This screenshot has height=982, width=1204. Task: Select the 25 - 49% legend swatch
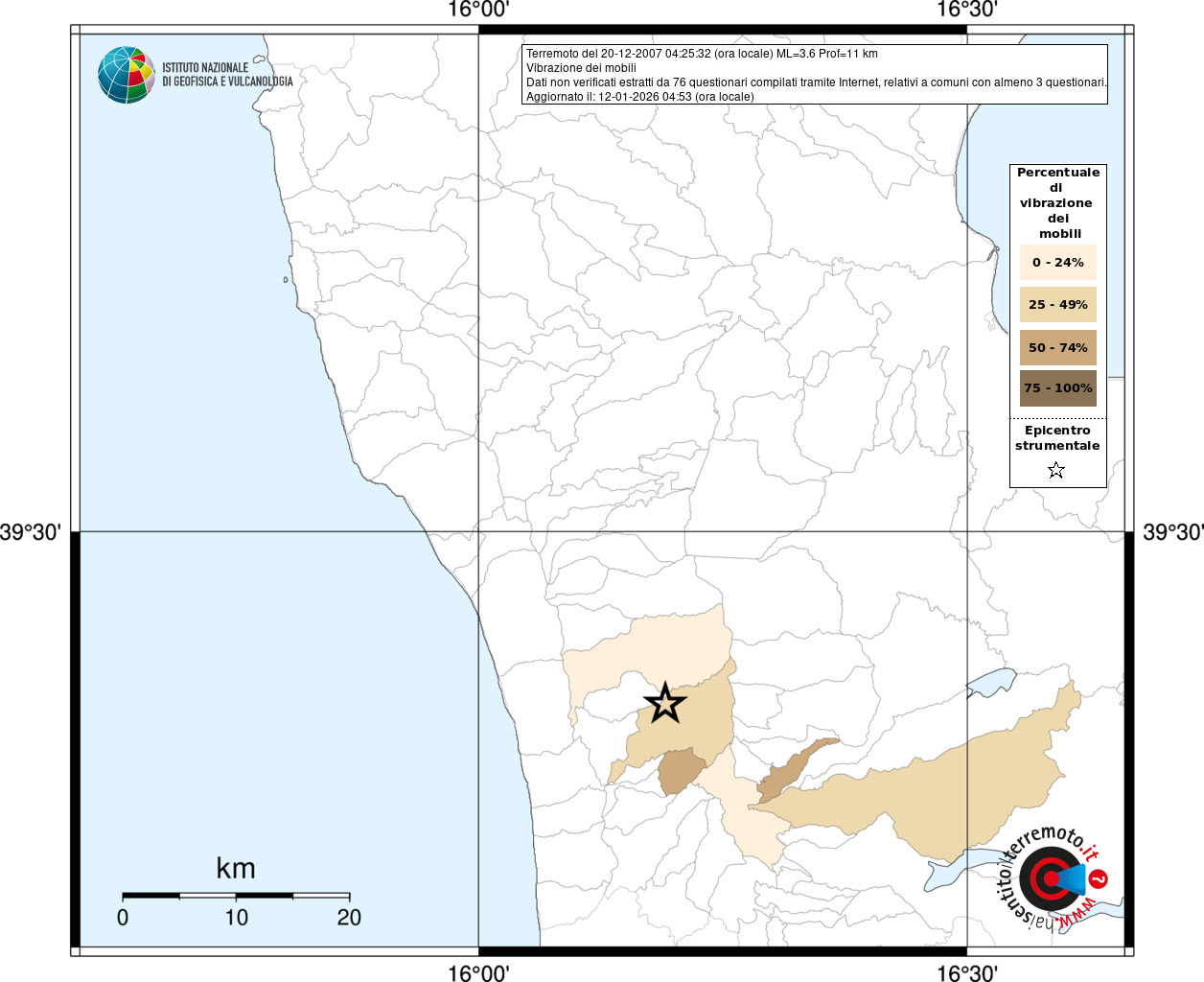(1057, 304)
